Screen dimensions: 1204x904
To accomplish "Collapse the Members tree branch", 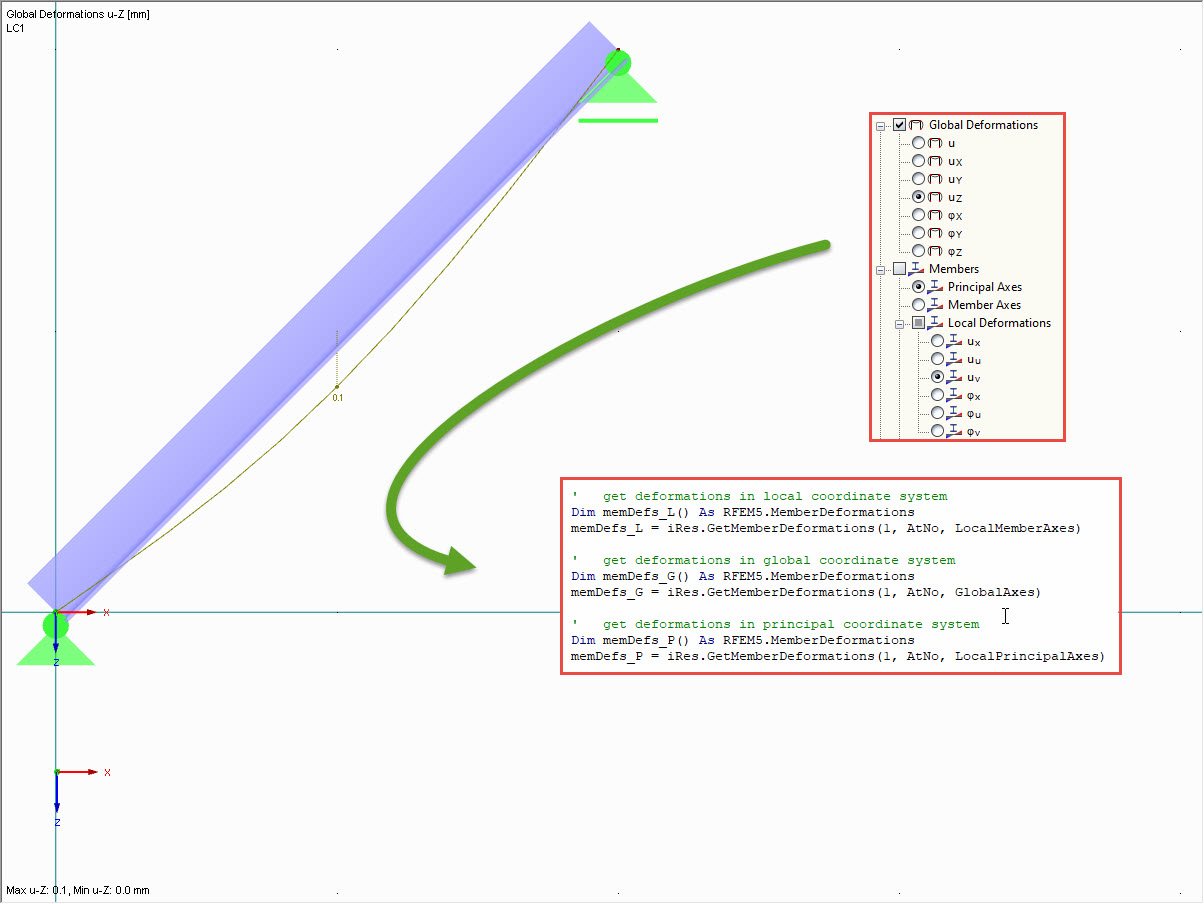I will point(881,268).
